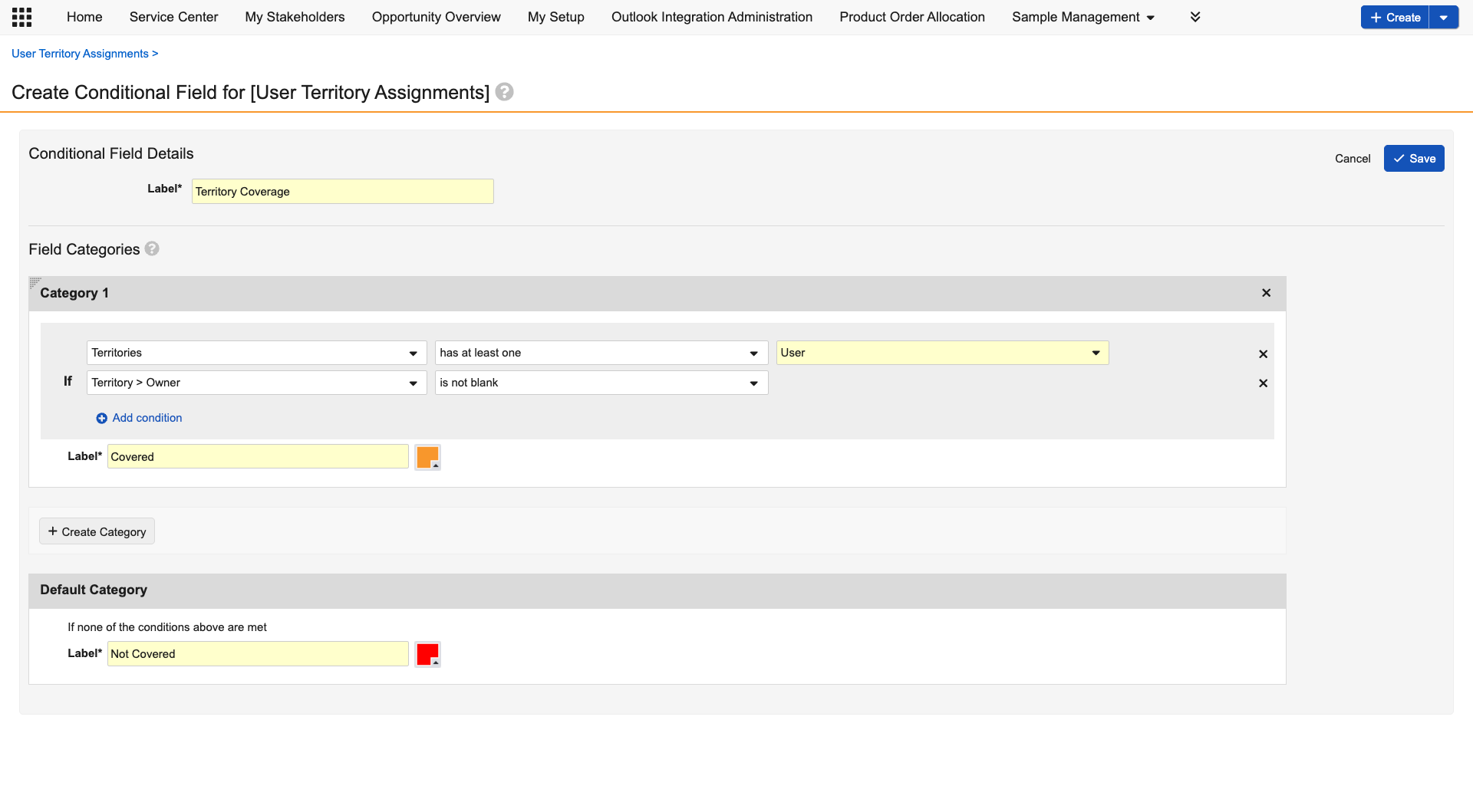Open Field Categories help icon

coord(152,248)
